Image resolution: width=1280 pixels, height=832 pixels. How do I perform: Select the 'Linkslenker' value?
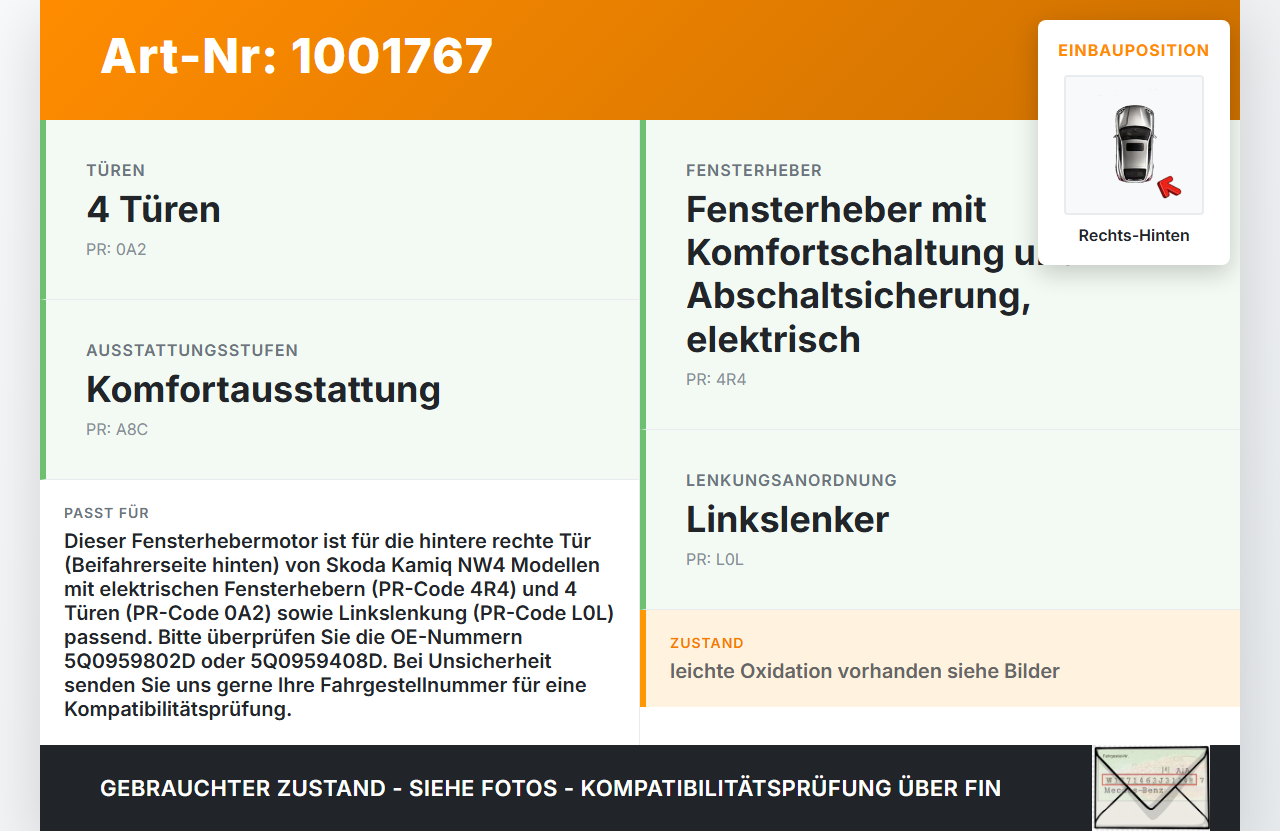pos(788,519)
